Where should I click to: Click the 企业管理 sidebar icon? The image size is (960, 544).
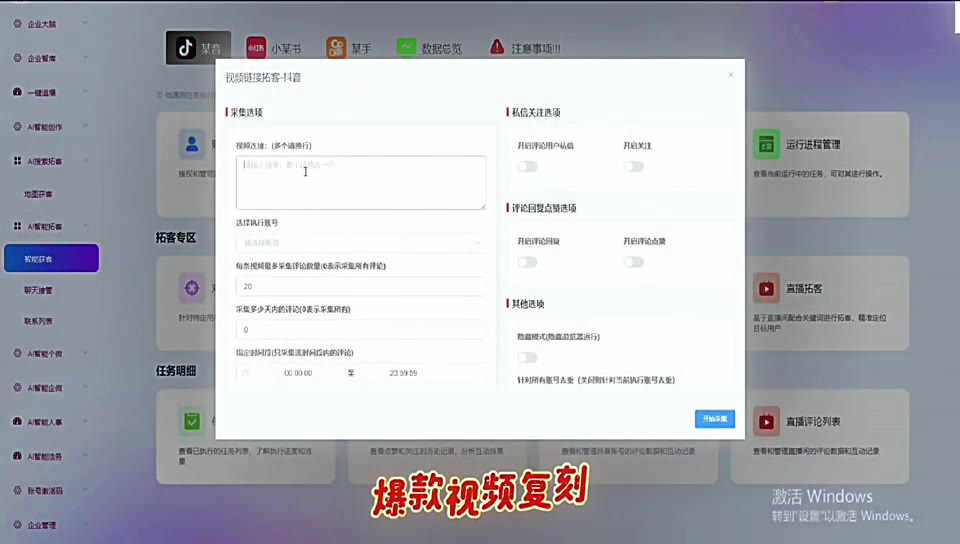click(17, 524)
